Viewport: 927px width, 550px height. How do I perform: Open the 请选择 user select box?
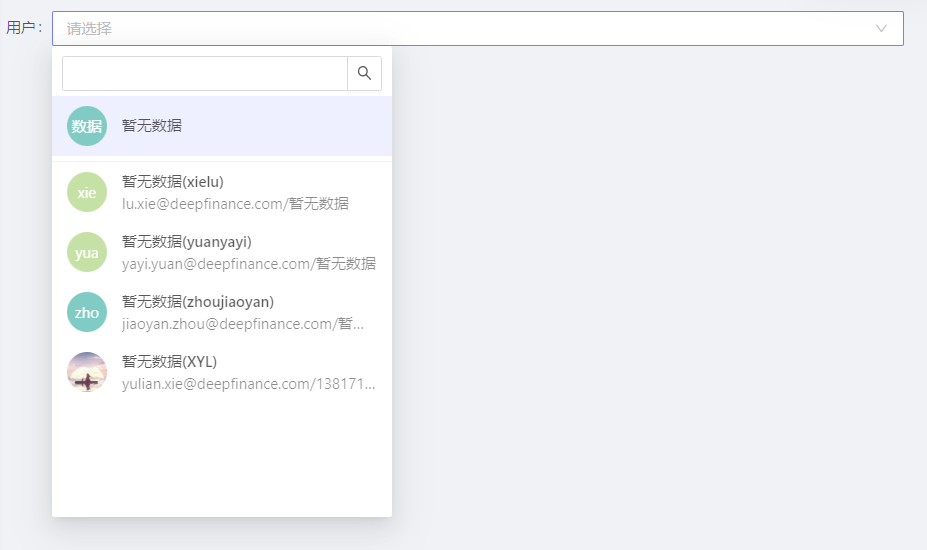tap(478, 28)
